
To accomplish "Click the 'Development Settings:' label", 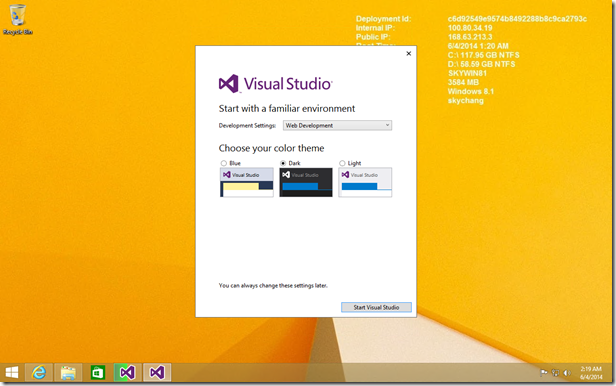I will pos(247,126).
